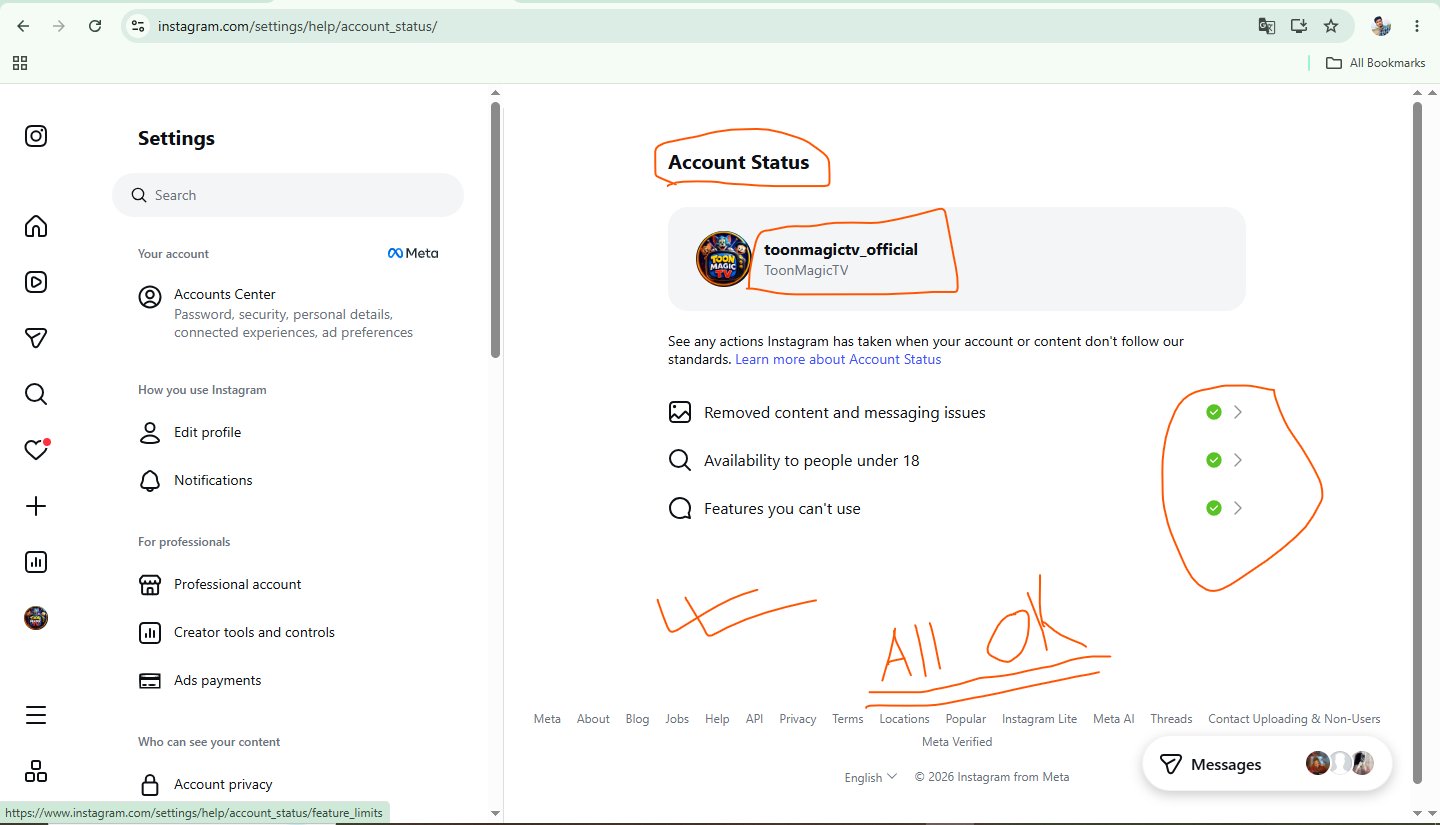Image resolution: width=1440 pixels, height=825 pixels.
Task: Open Notifications heart icon
Action: pos(36,450)
